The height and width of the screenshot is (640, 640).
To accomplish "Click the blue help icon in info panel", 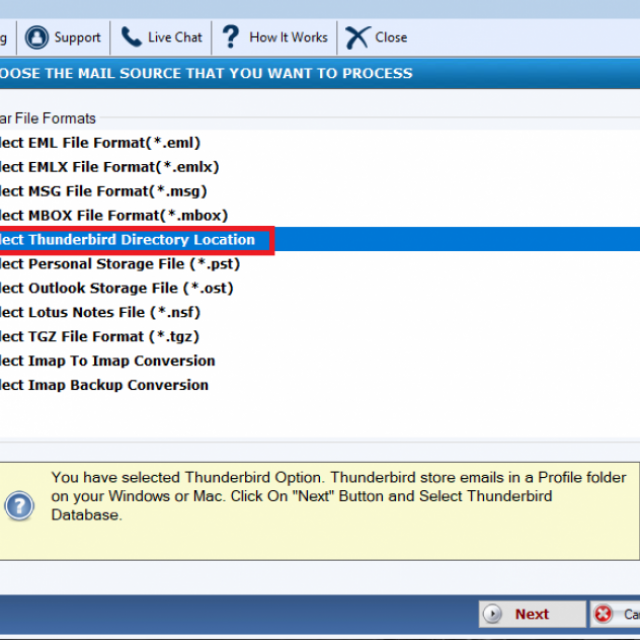I will coord(19,506).
